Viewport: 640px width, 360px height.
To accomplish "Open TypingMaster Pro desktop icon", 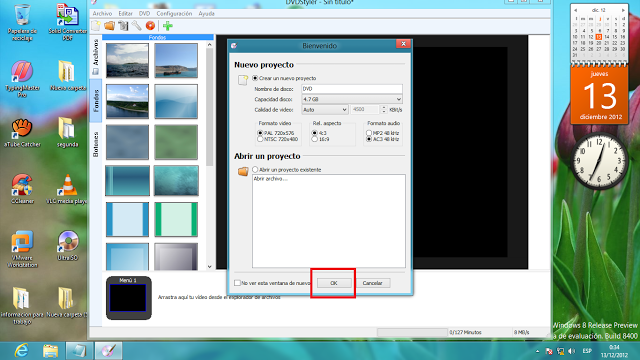I will tap(22, 79).
